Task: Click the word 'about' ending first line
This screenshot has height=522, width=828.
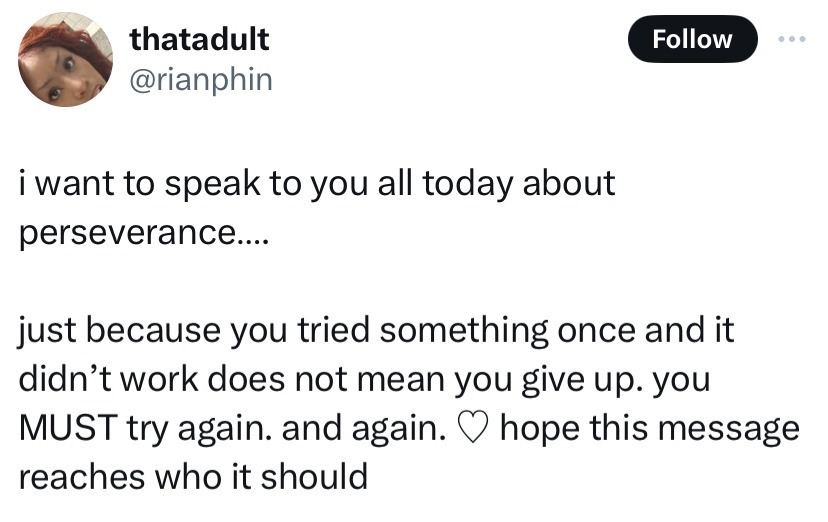Action: [569, 183]
